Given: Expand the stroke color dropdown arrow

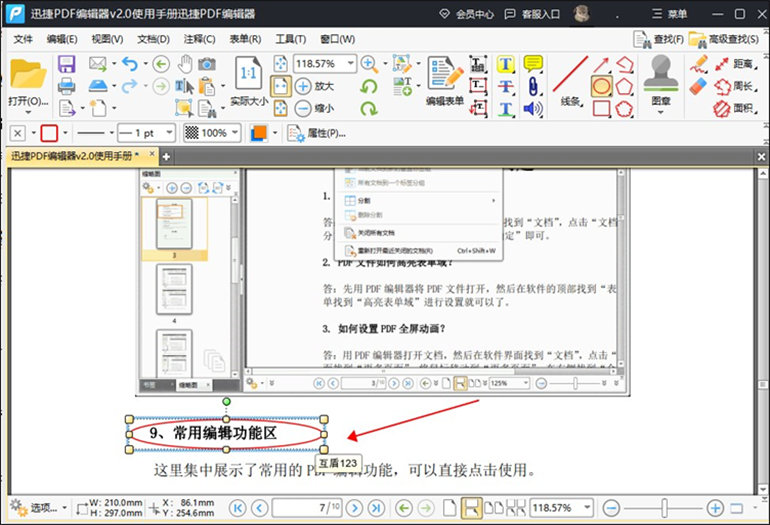Looking at the screenshot, I should 65,133.
